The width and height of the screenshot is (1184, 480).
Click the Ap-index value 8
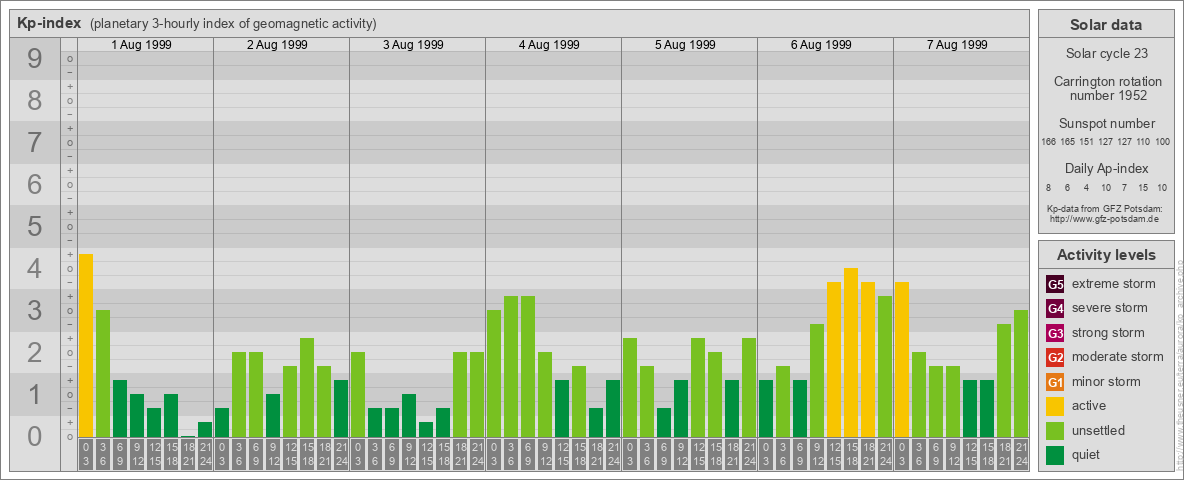pyautogui.click(x=1049, y=187)
